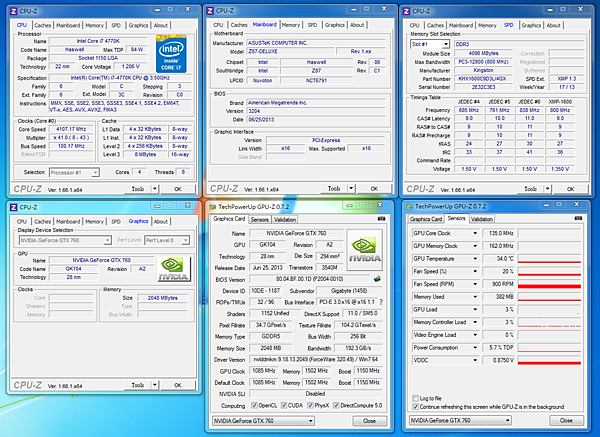Toggle the OpenCL checkbox

coord(254,405)
